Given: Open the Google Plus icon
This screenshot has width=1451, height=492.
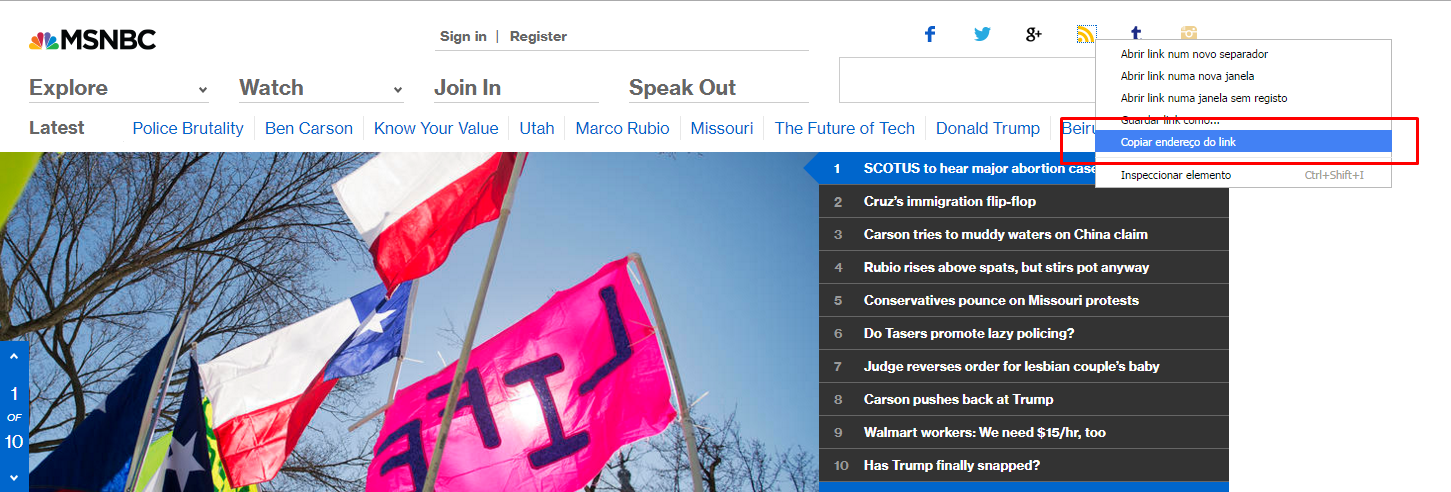Looking at the screenshot, I should (1034, 34).
